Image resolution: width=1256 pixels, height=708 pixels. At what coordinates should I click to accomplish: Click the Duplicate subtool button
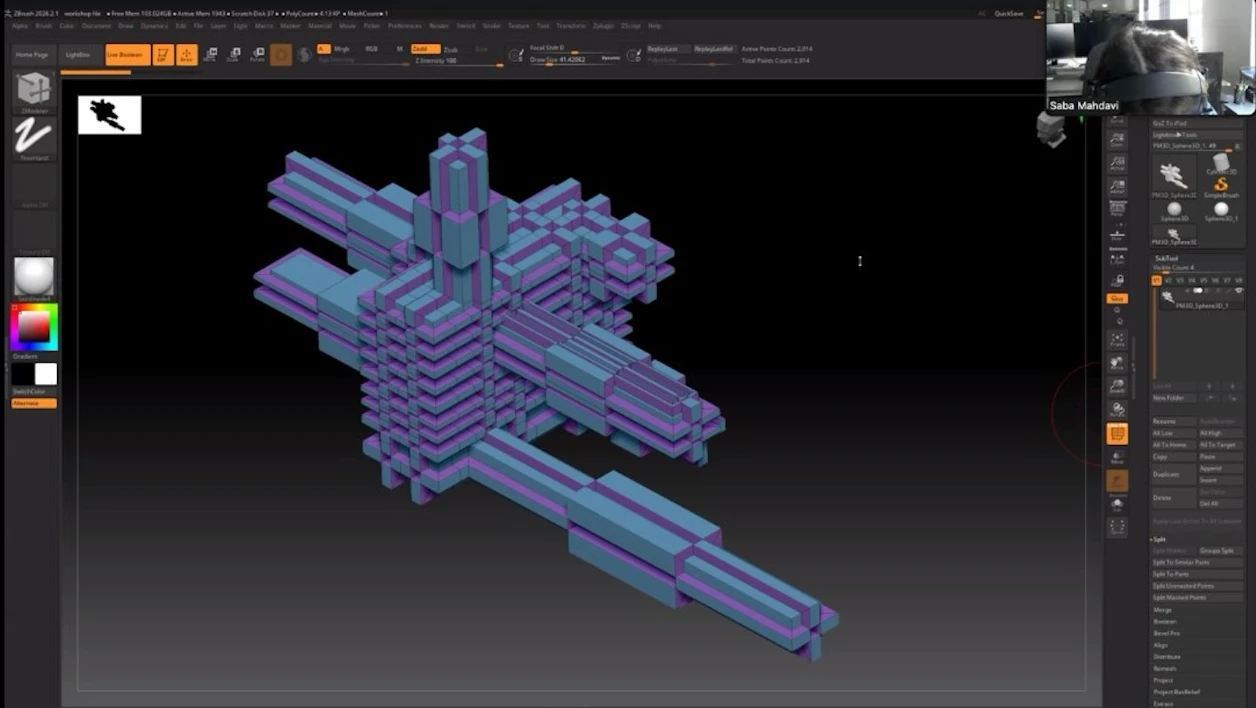click(1173, 474)
